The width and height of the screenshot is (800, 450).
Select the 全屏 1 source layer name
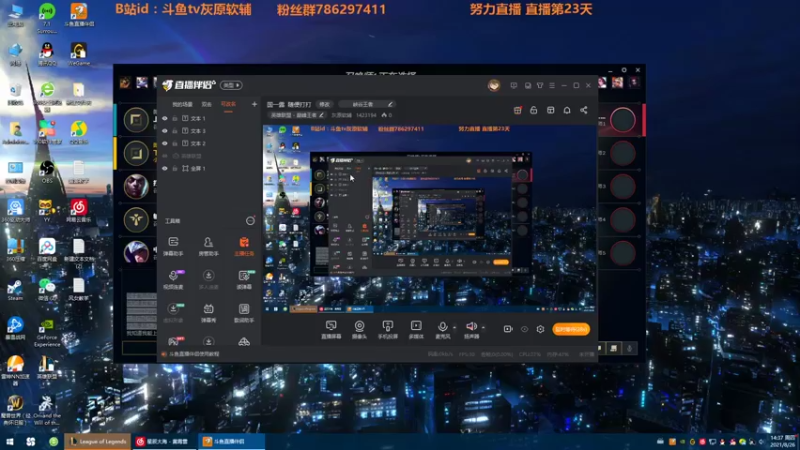pyautogui.click(x=197, y=168)
